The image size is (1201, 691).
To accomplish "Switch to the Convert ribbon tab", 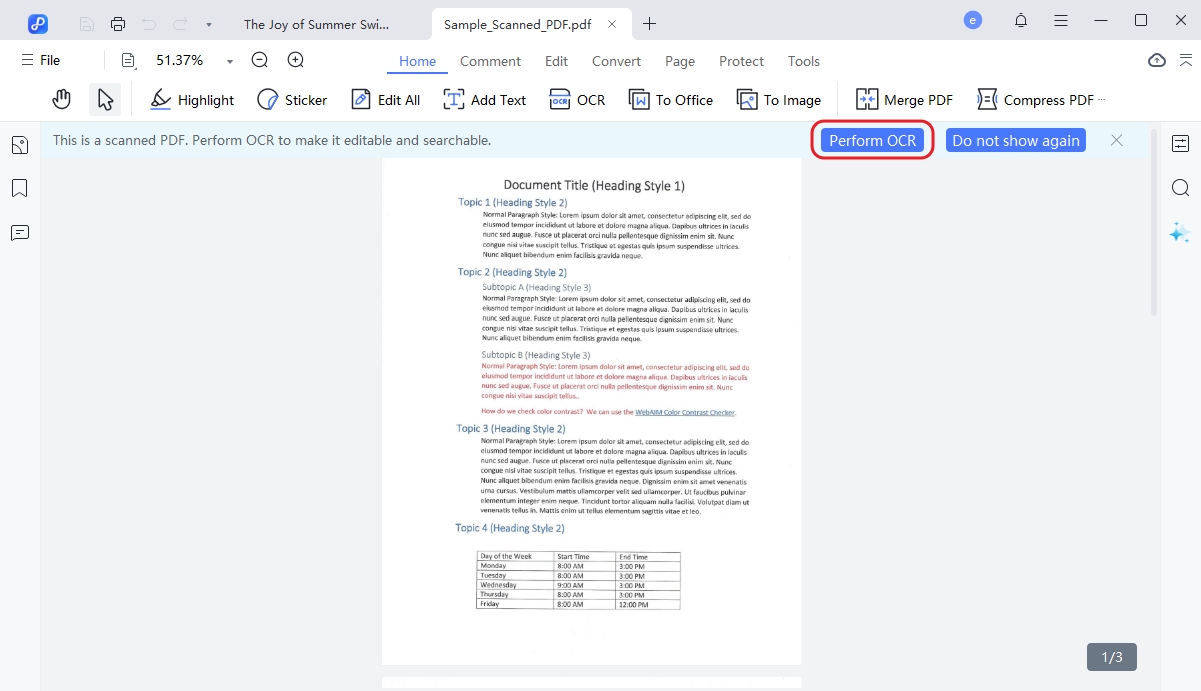I will point(616,61).
